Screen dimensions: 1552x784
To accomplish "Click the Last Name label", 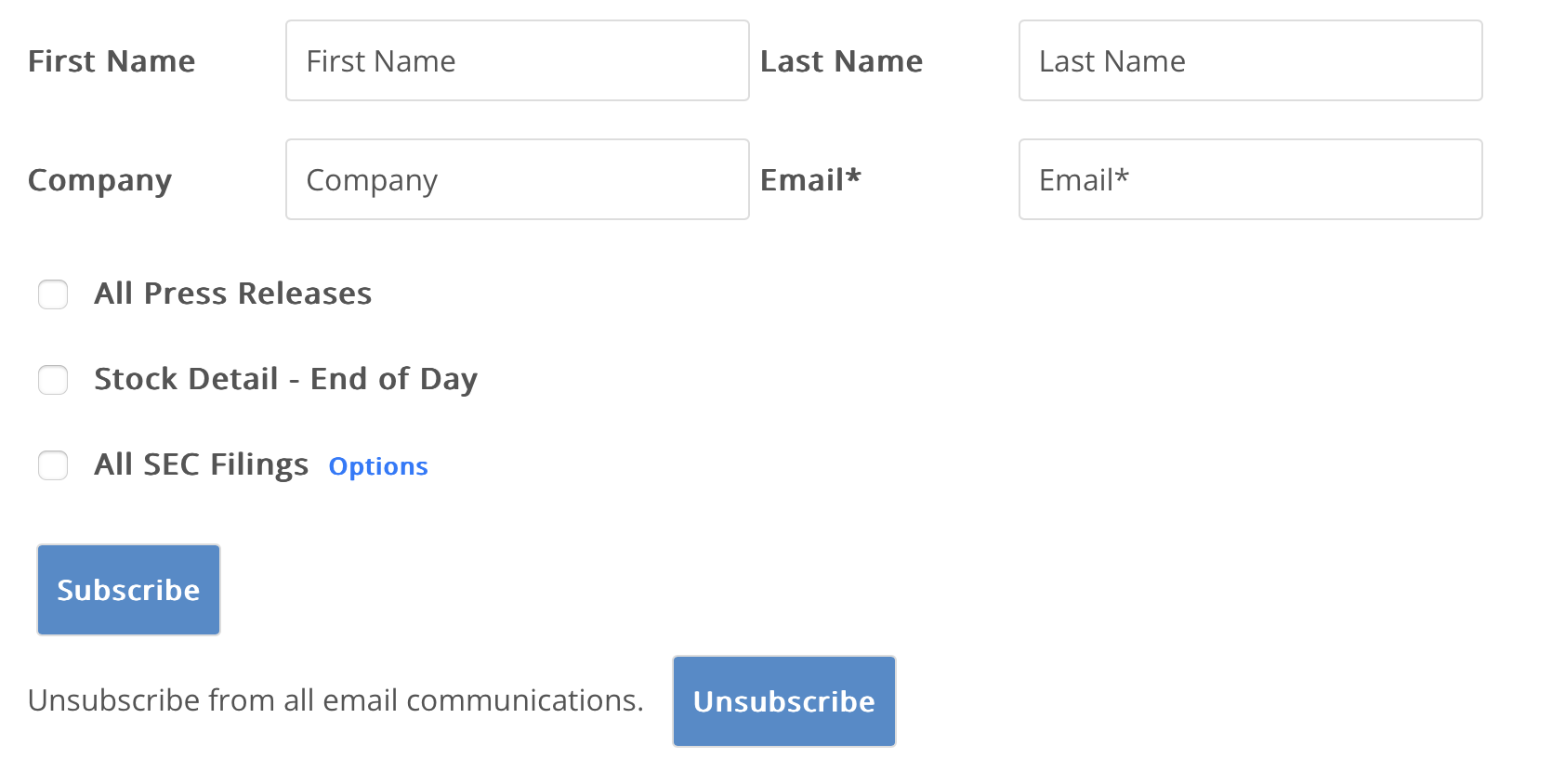I will (841, 61).
